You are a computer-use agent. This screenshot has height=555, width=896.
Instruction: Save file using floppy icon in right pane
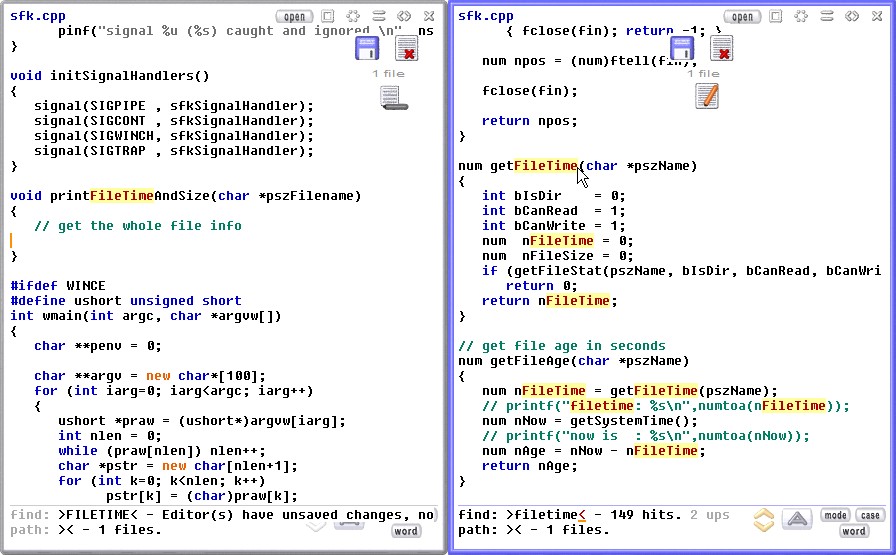(x=682, y=48)
